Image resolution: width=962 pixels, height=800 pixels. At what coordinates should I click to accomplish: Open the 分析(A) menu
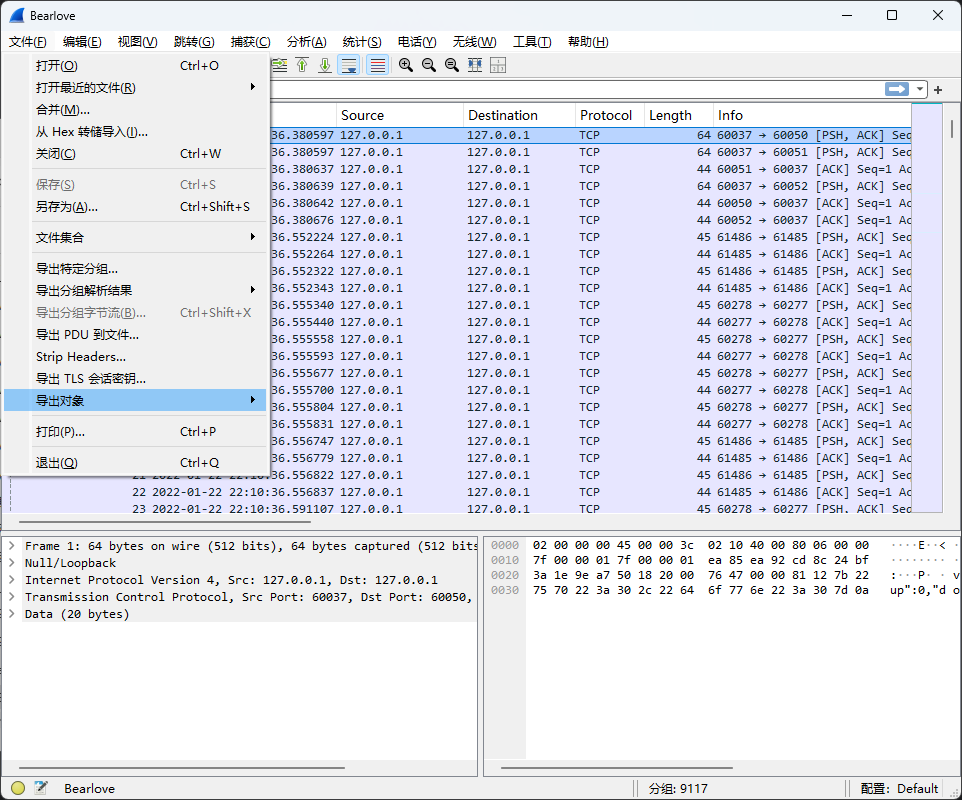(306, 42)
